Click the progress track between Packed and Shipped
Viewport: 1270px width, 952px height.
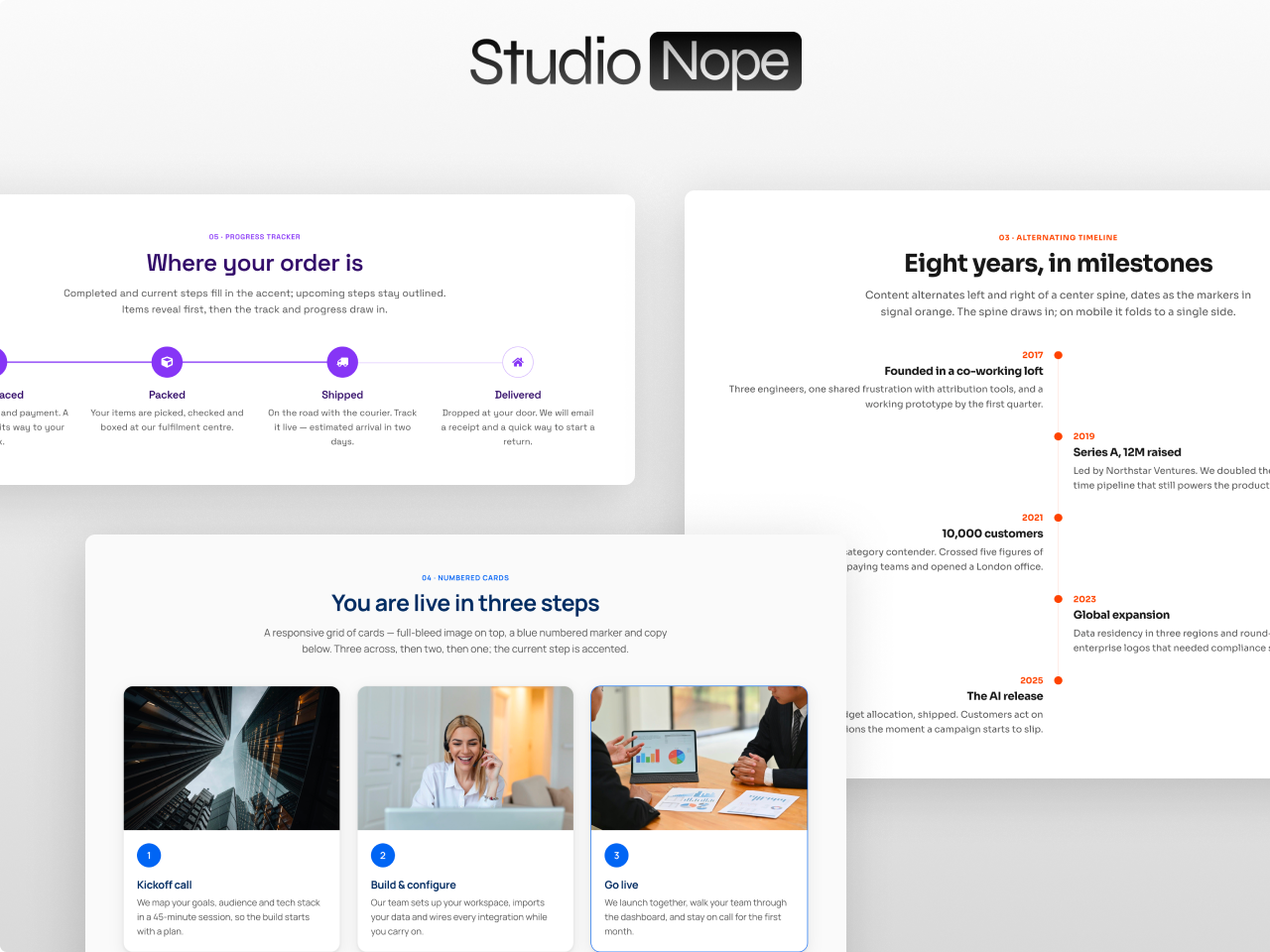click(255, 362)
